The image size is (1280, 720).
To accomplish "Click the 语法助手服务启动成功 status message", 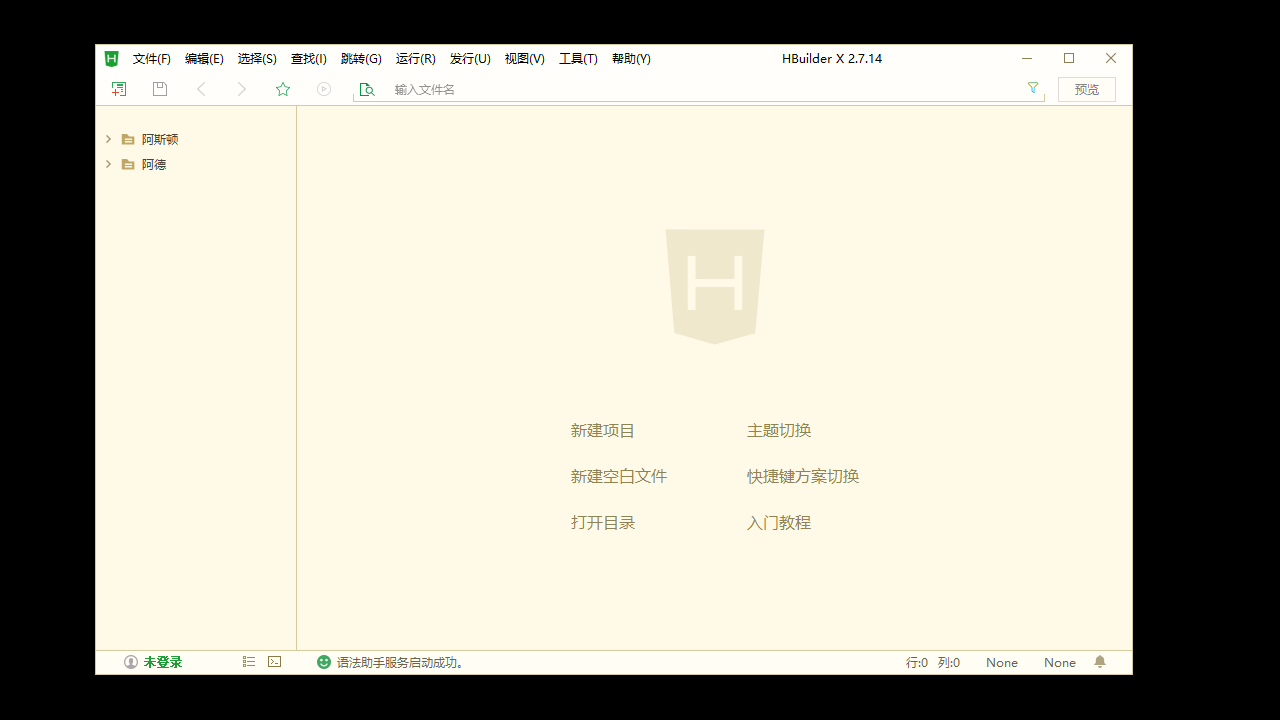I will pos(402,662).
